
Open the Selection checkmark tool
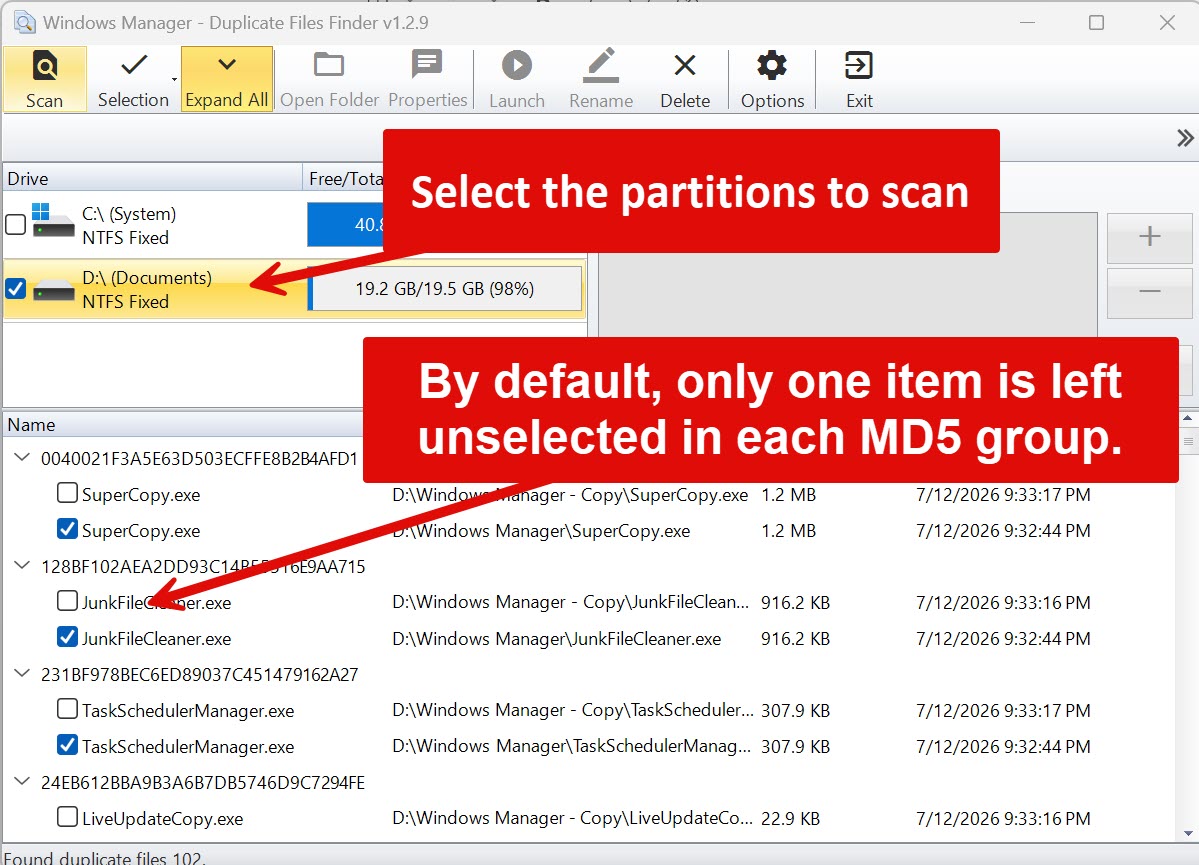pyautogui.click(x=133, y=80)
